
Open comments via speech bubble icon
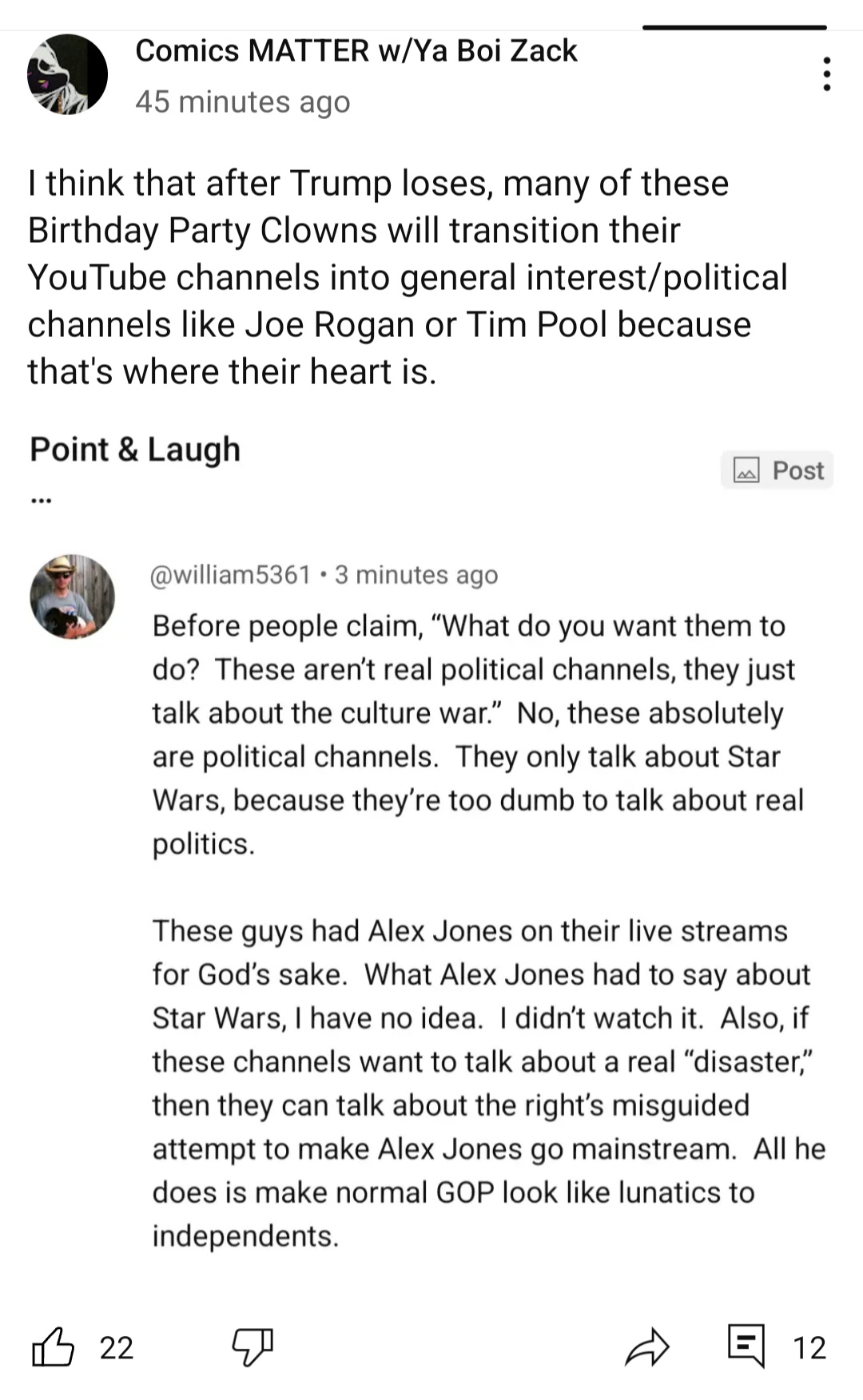(x=746, y=1346)
